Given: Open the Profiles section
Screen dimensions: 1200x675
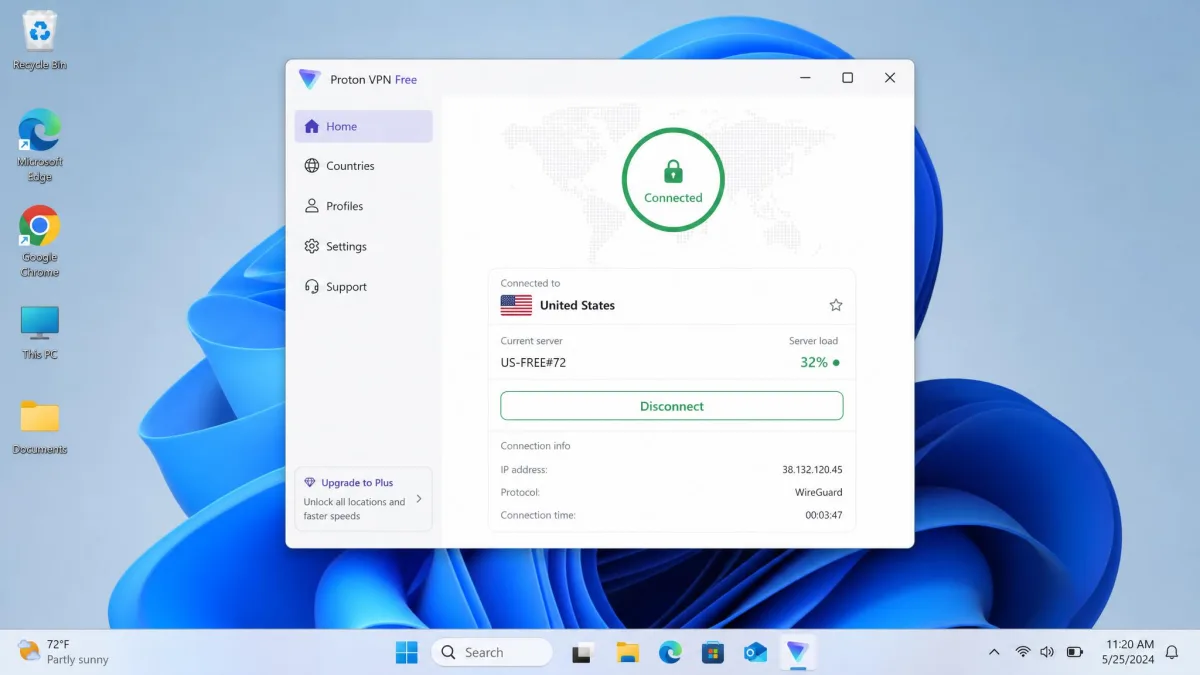Looking at the screenshot, I should click(x=363, y=206).
